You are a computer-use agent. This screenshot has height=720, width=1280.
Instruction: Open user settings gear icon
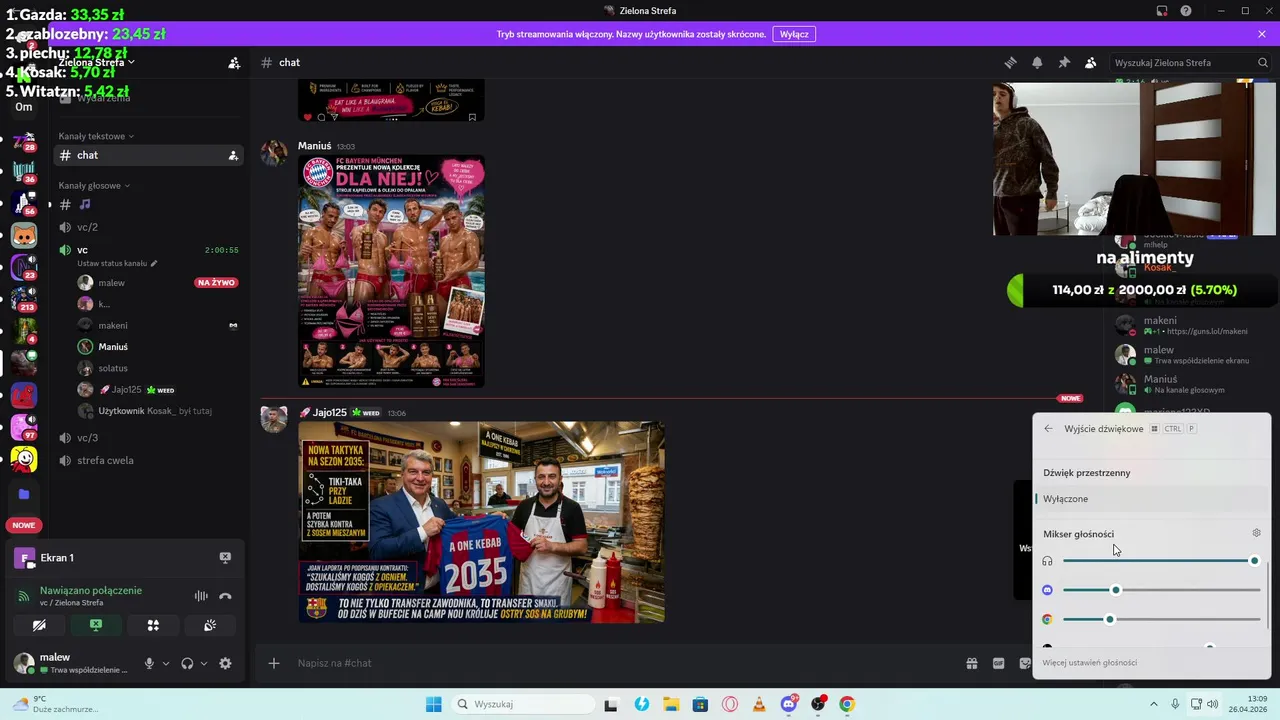coord(225,663)
